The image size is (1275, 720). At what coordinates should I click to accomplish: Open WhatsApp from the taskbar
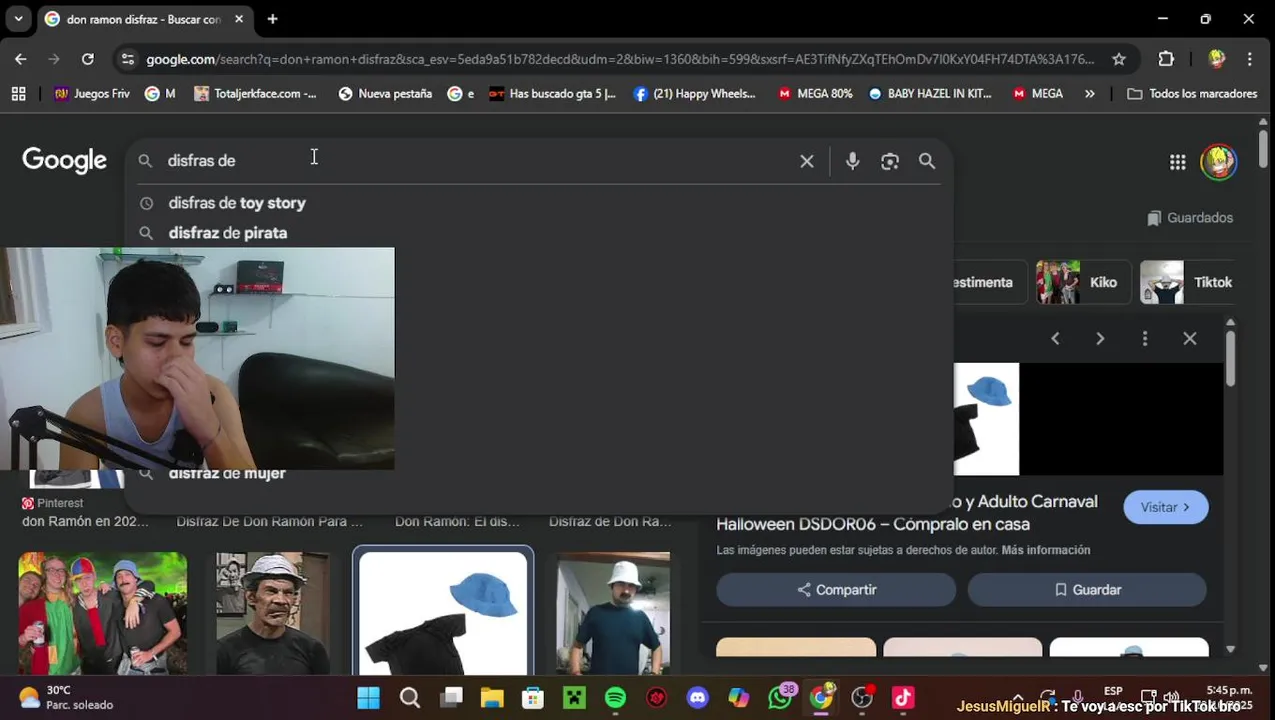780,697
